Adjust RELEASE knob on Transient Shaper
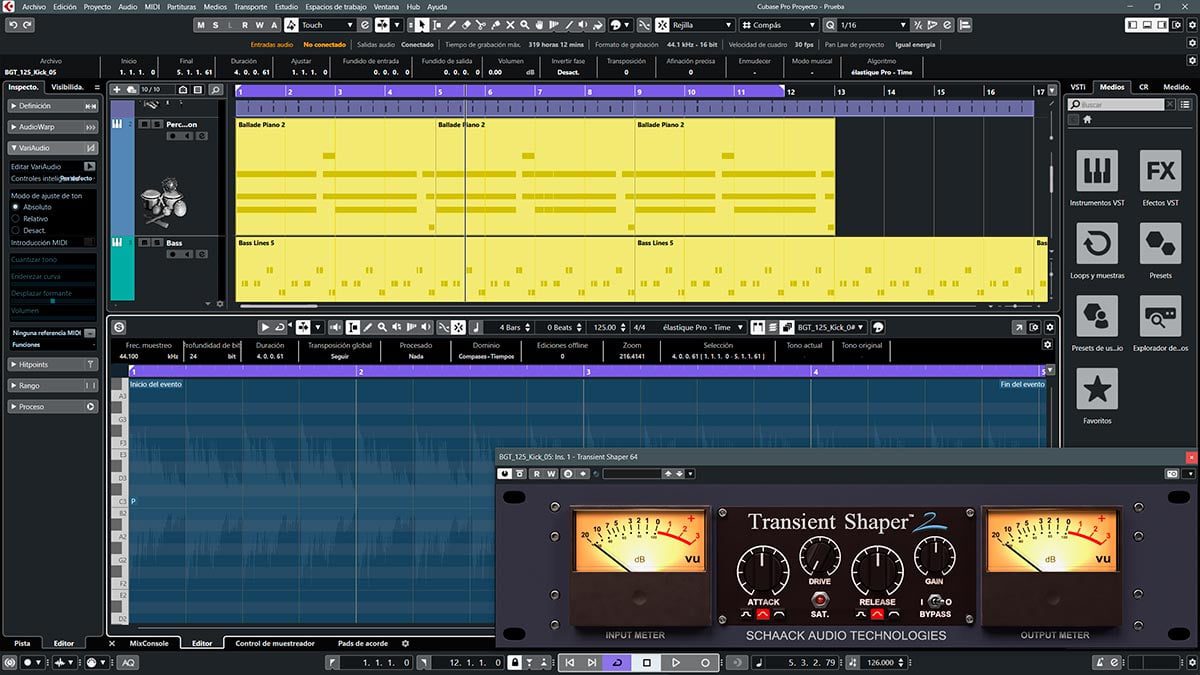 tap(877, 572)
